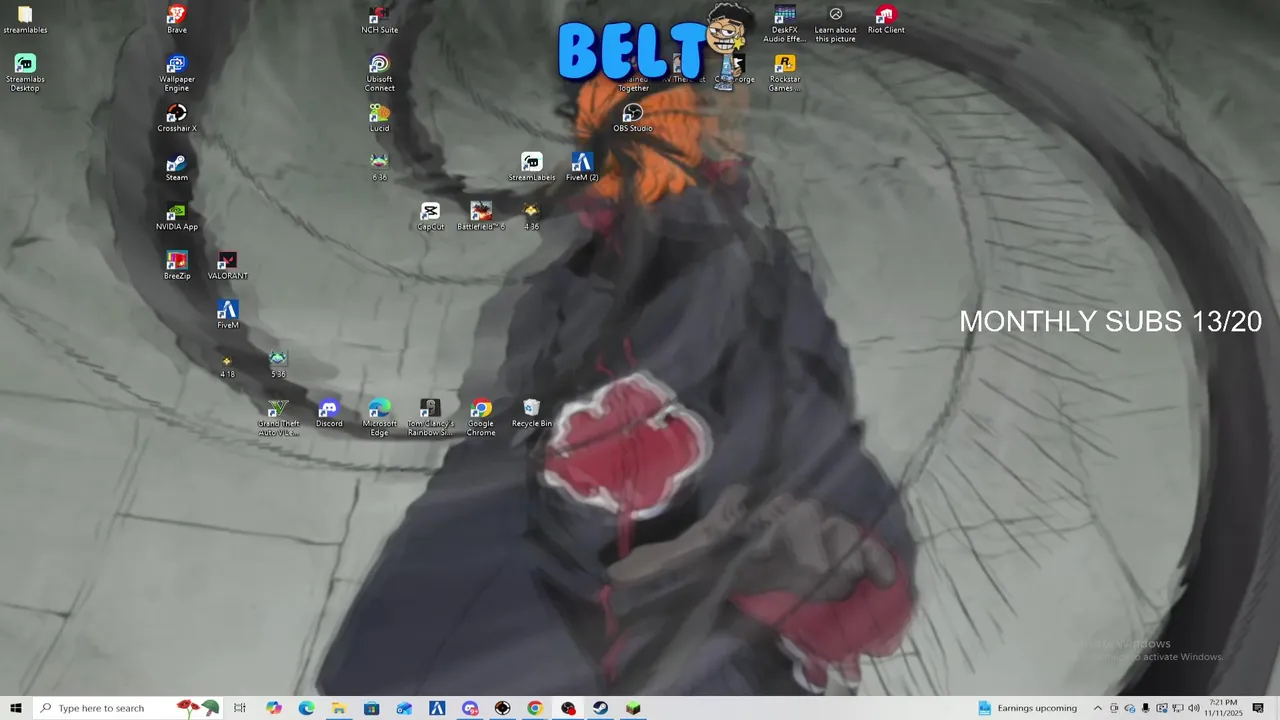Click the CapCut desktop shortcut

430,216
